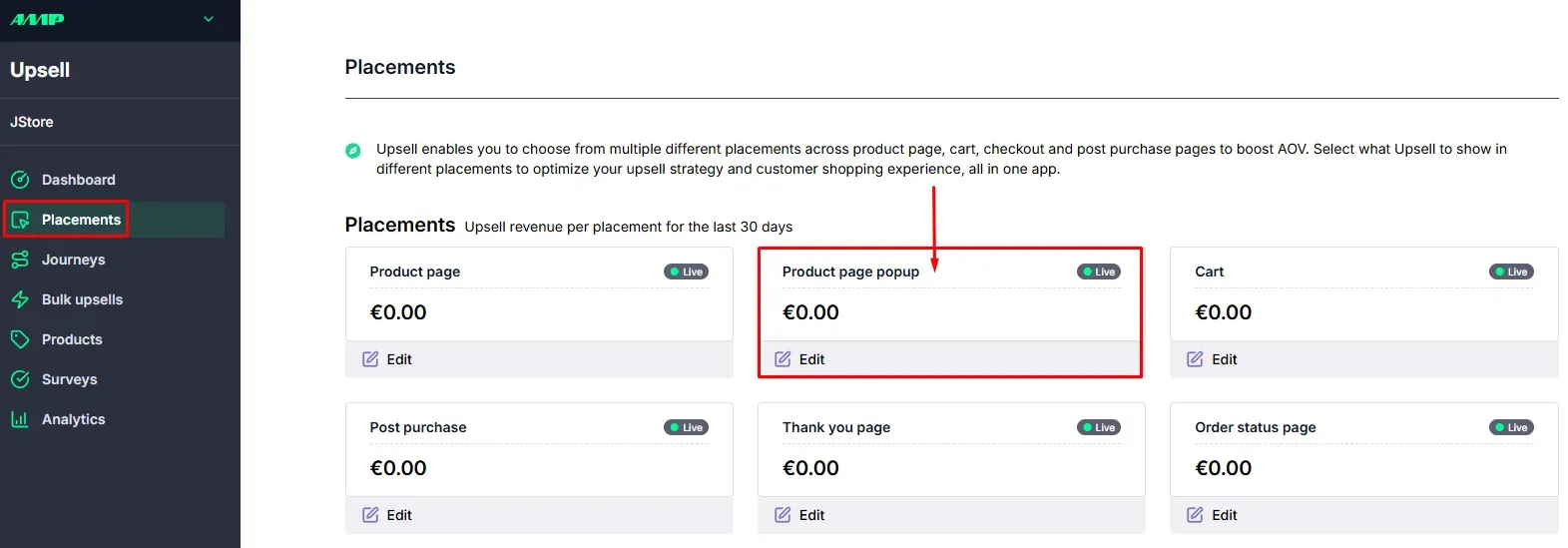Select the JStore store name
This screenshot has height=548, width=1568.
click(x=32, y=122)
